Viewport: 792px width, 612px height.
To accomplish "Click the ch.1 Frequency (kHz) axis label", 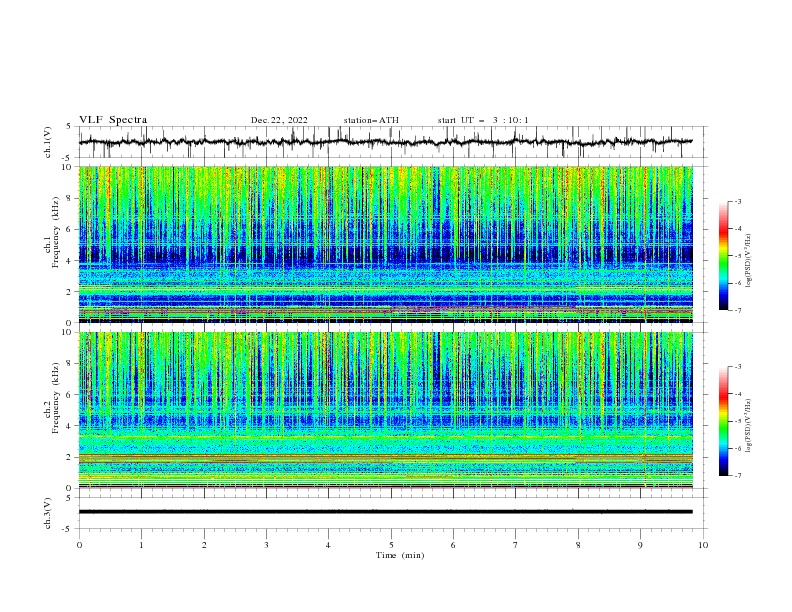I will pyautogui.click(x=52, y=232).
